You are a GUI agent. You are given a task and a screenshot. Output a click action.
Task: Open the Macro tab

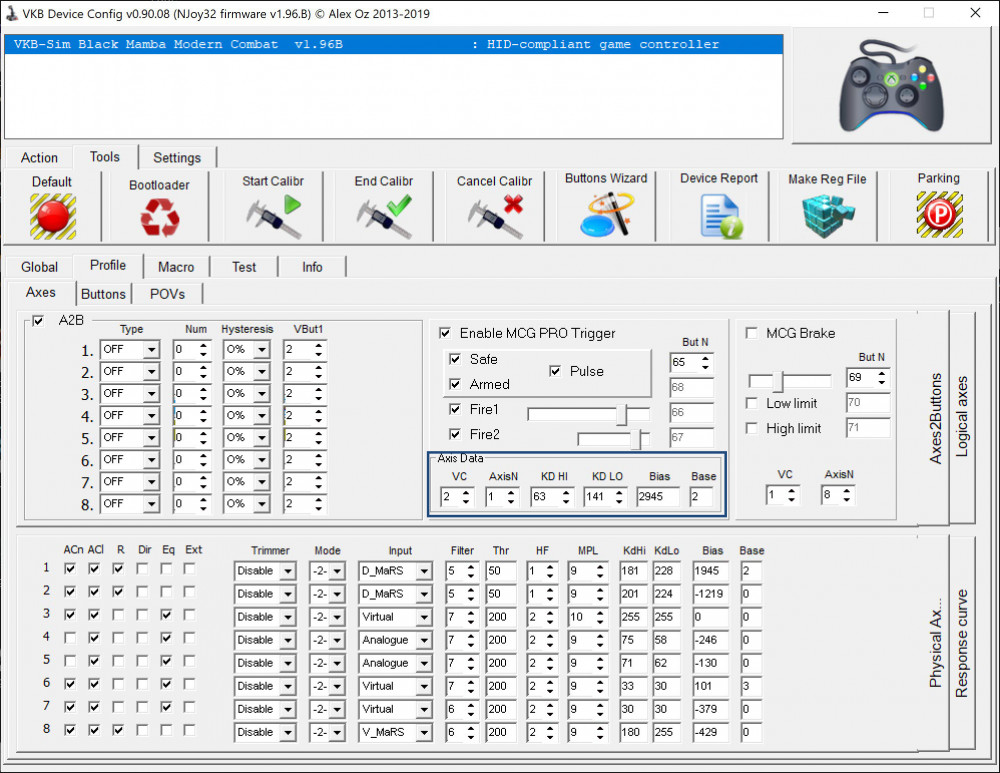coord(176,267)
